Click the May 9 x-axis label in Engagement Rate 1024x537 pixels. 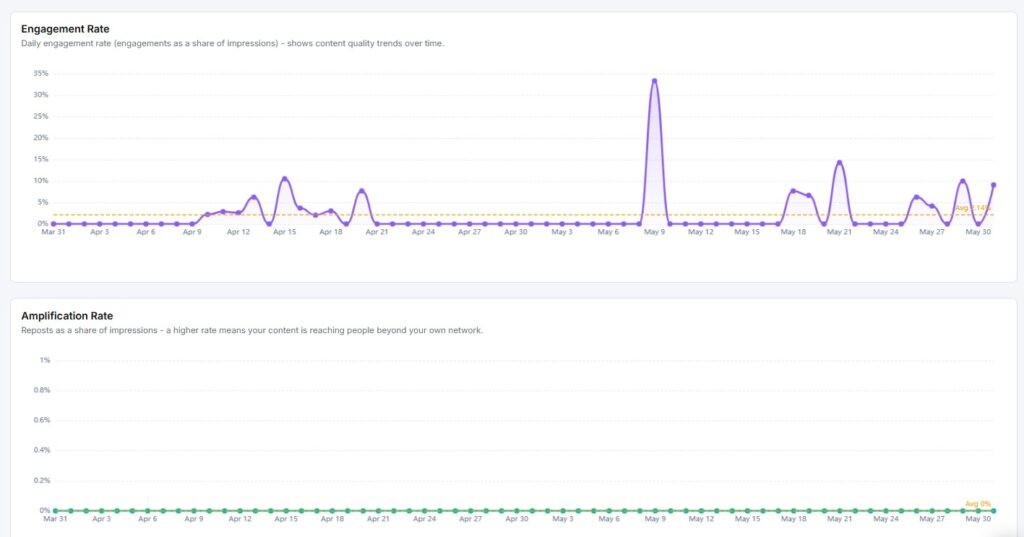click(654, 232)
